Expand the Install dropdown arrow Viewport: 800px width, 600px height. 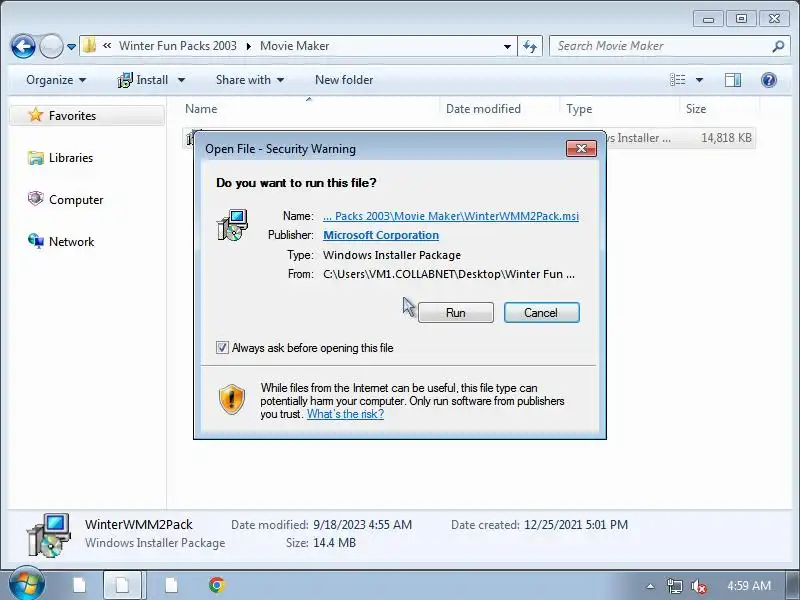181,80
